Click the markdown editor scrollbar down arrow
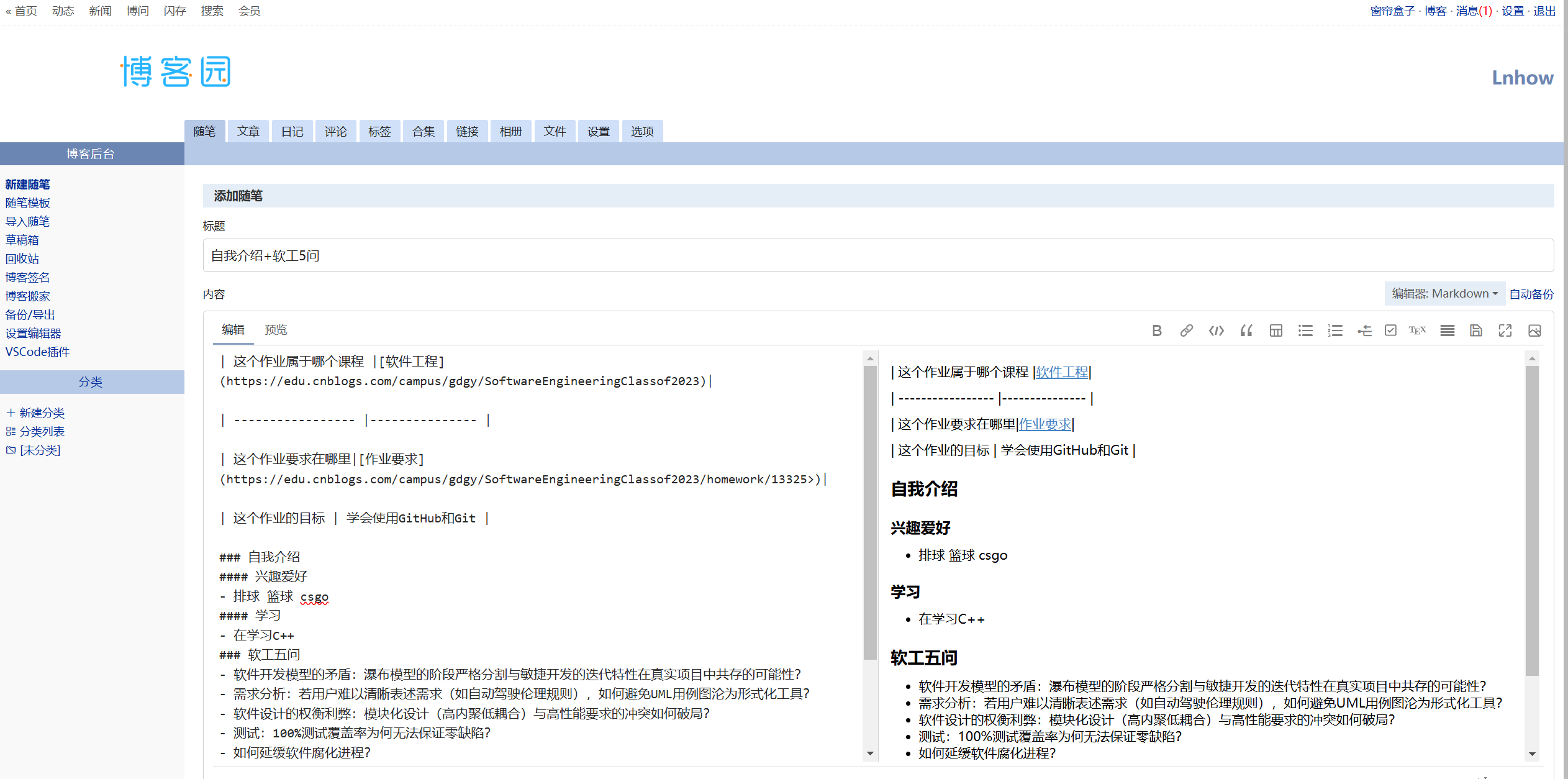The image size is (1568, 779). pos(870,754)
